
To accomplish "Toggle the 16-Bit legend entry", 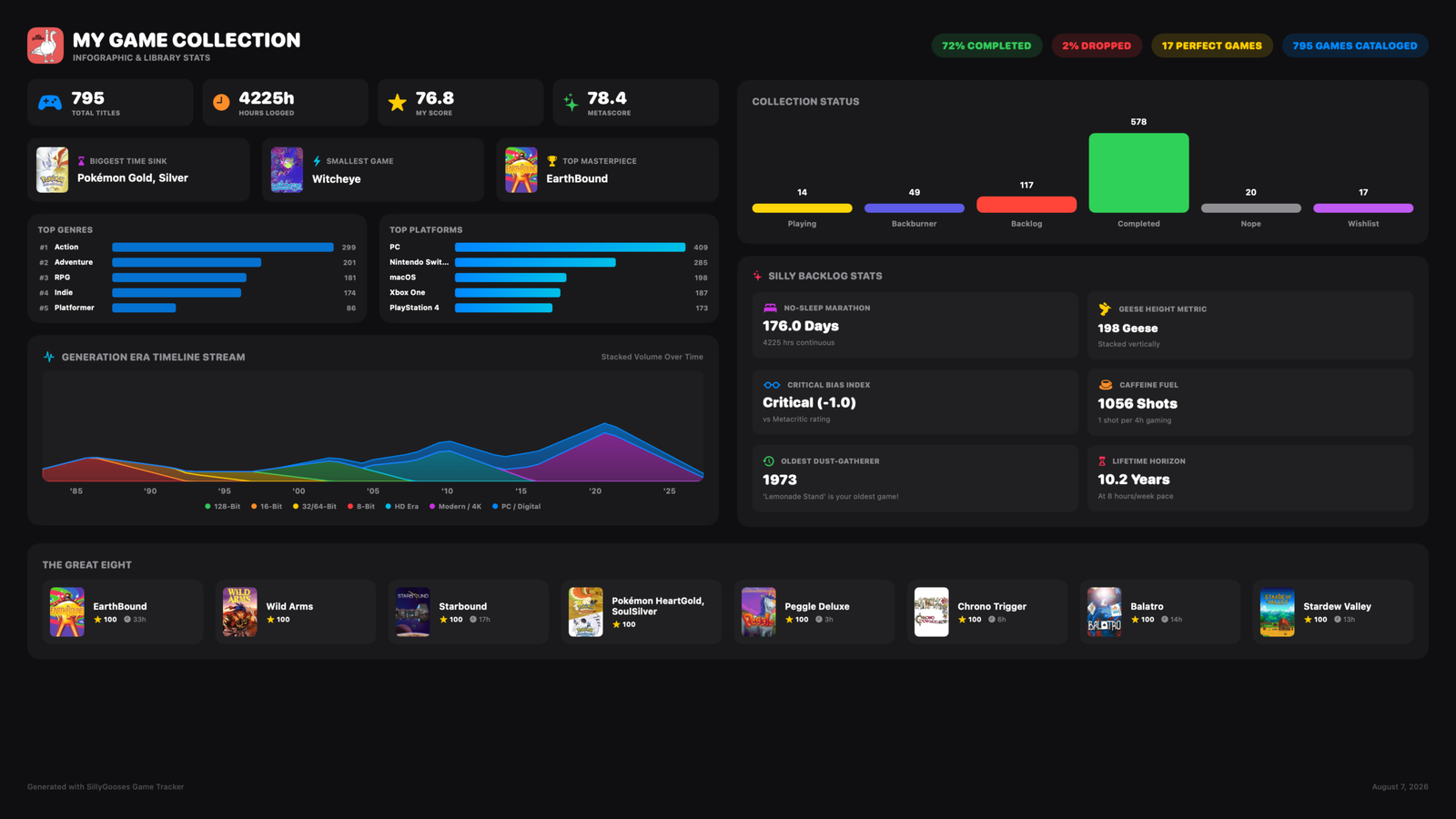I will click(x=268, y=507).
